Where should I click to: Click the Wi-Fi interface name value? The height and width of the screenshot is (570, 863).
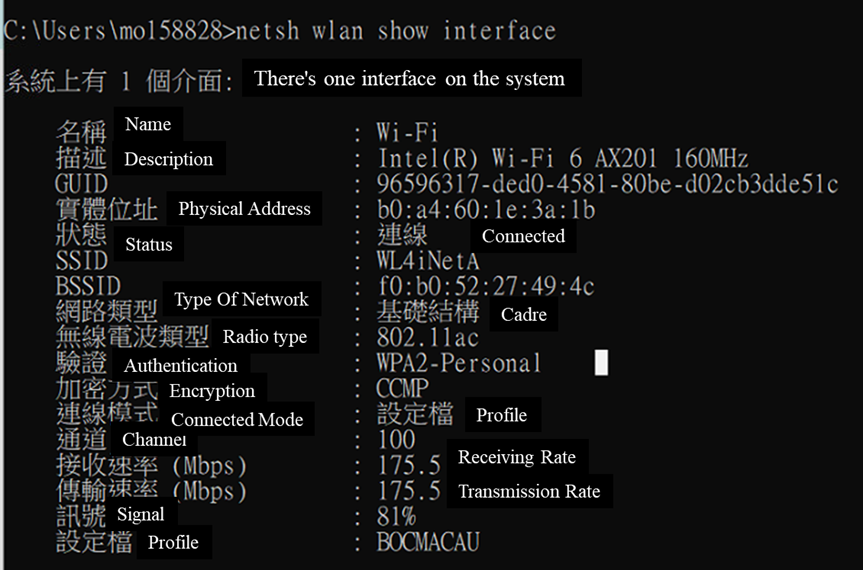point(407,133)
